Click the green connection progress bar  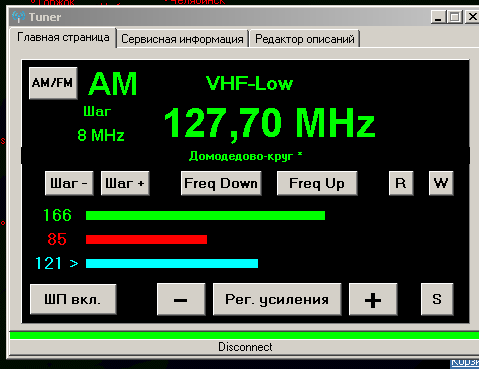244,335
